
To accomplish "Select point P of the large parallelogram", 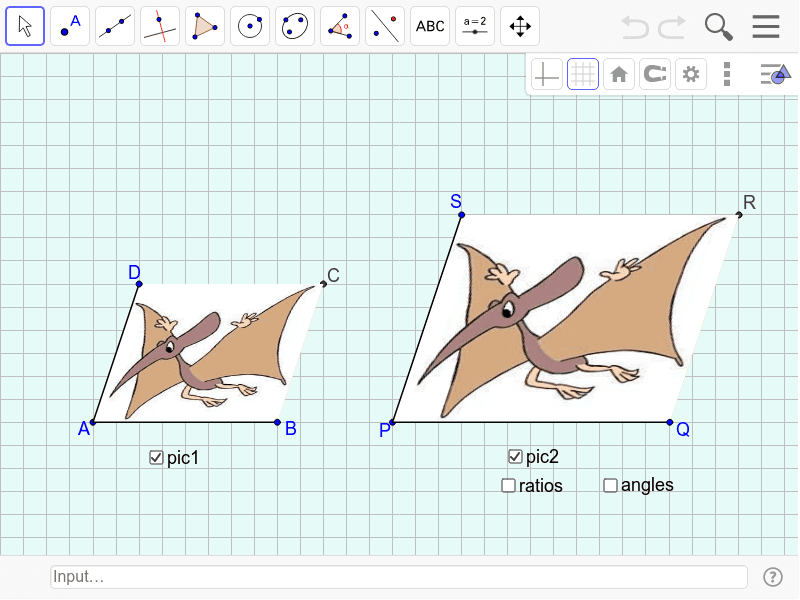I will (x=392, y=422).
